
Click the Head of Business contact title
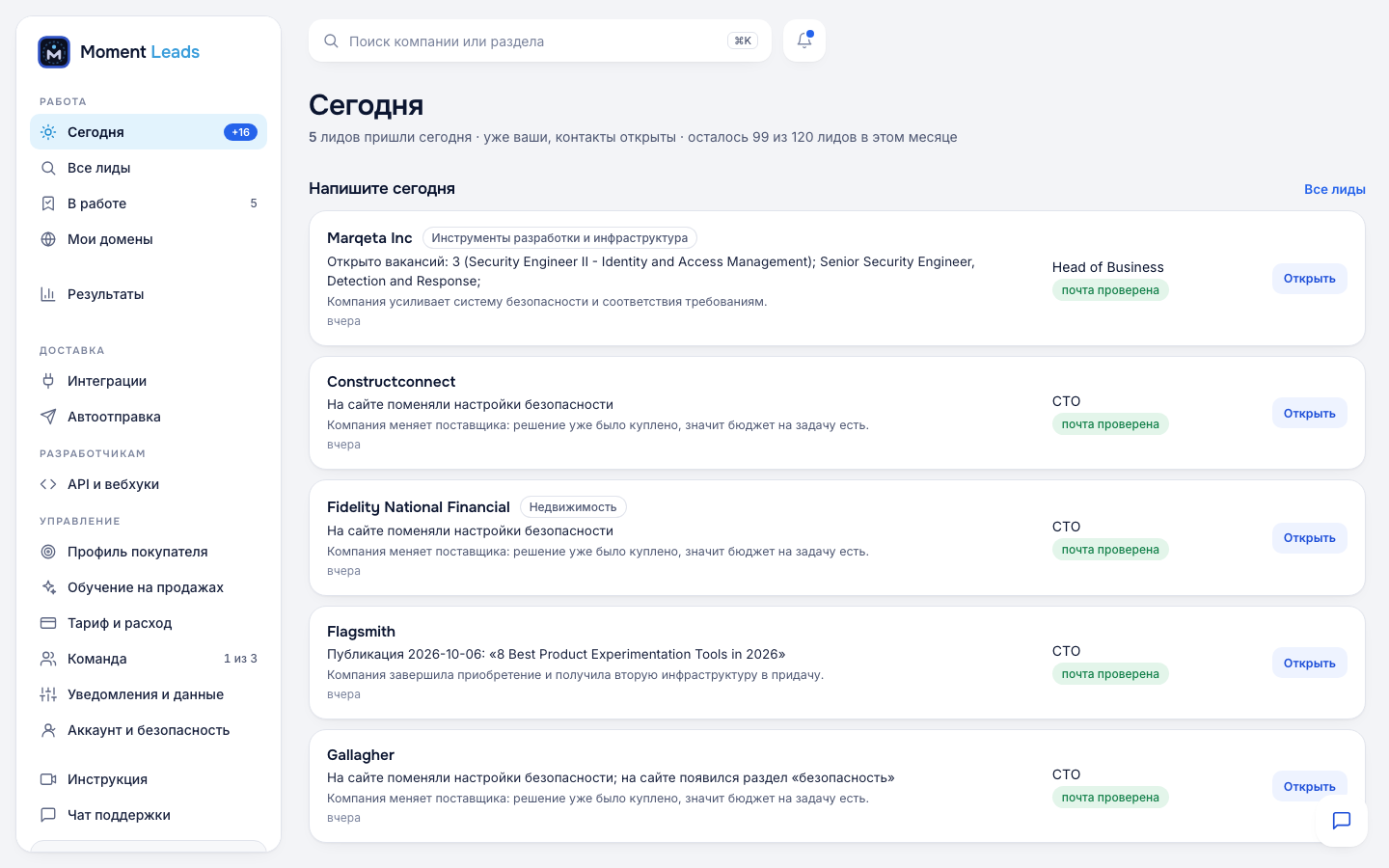1108,267
